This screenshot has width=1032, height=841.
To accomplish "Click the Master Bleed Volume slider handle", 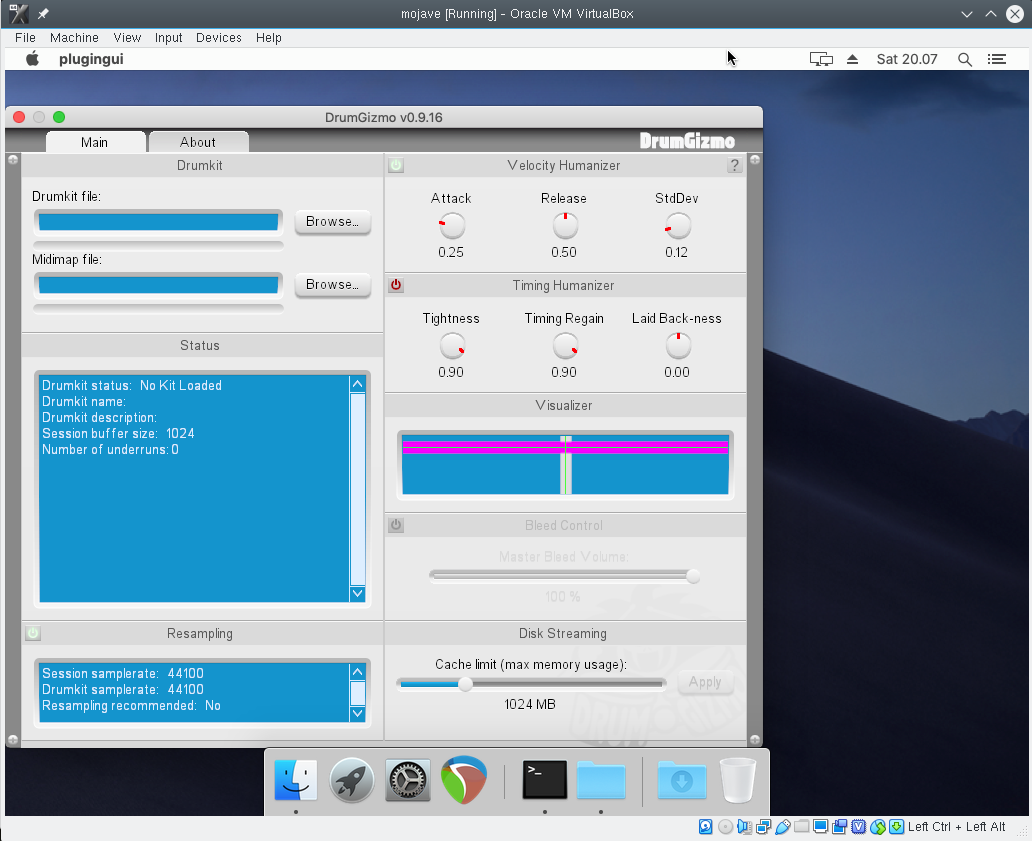I will click(692, 576).
